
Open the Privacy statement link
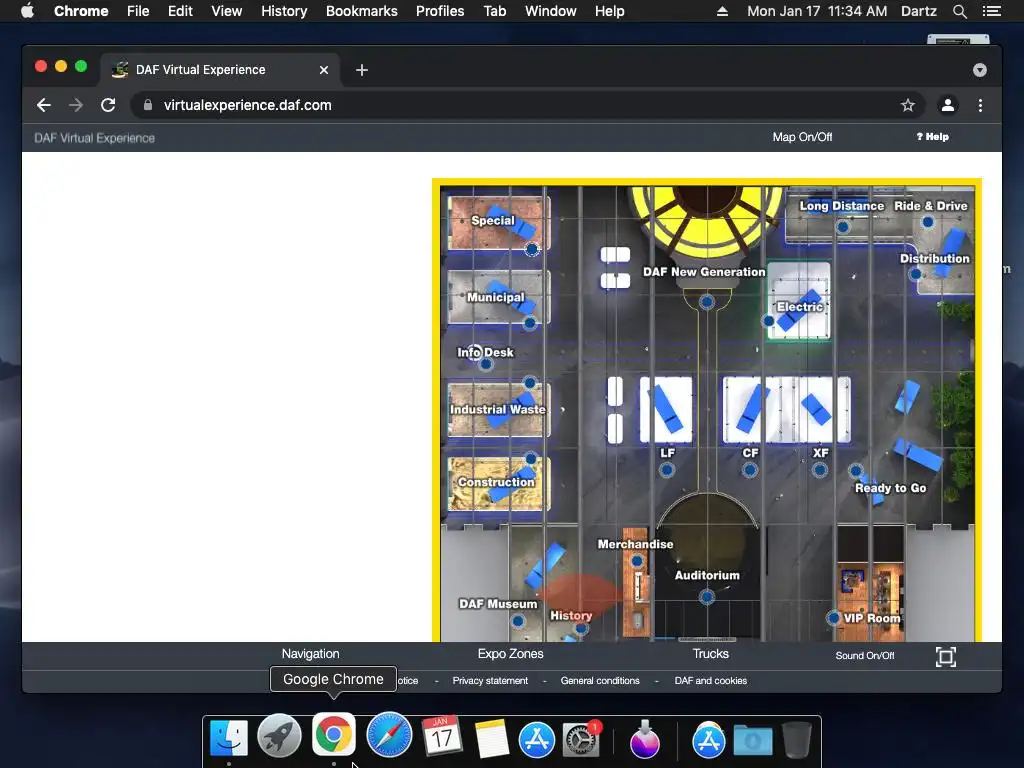[490, 680]
